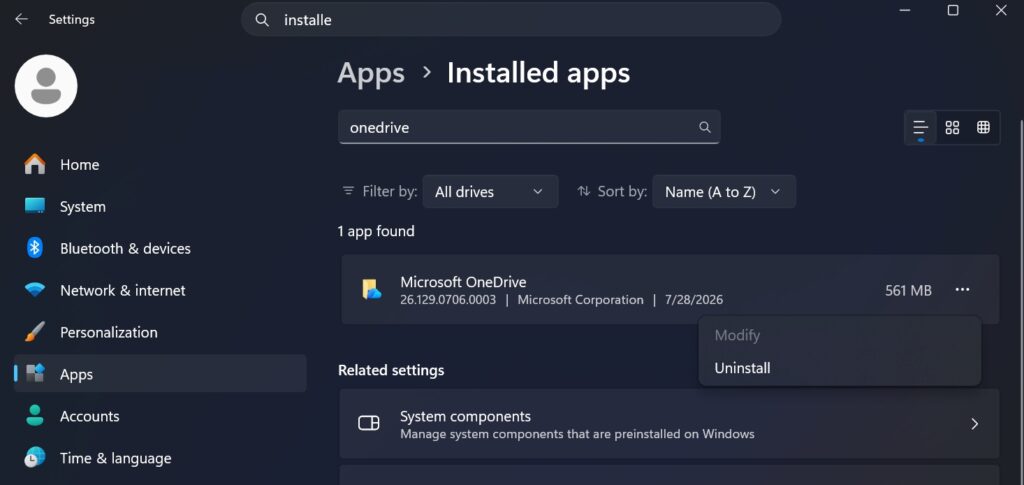Open System settings page
Image resolution: width=1024 pixels, height=485 pixels.
[x=160, y=206]
